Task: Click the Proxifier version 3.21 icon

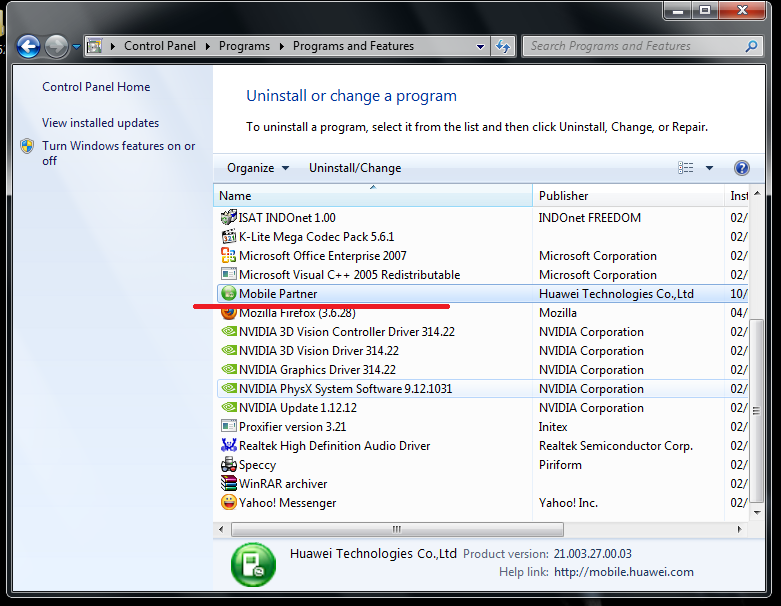Action: [229, 426]
